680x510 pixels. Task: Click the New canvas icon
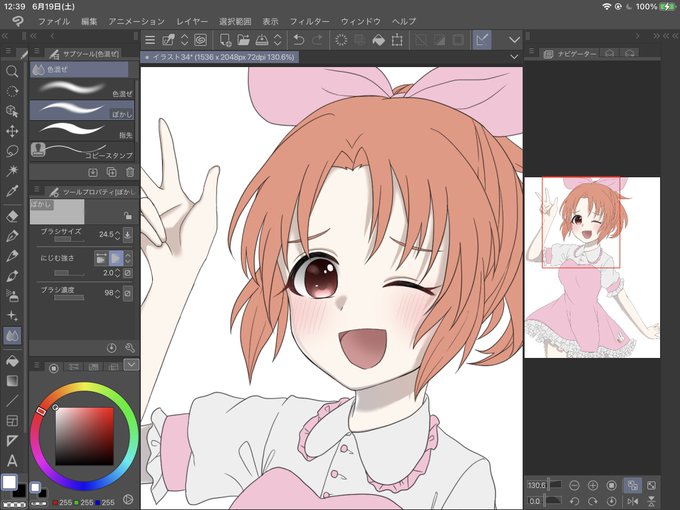225,40
